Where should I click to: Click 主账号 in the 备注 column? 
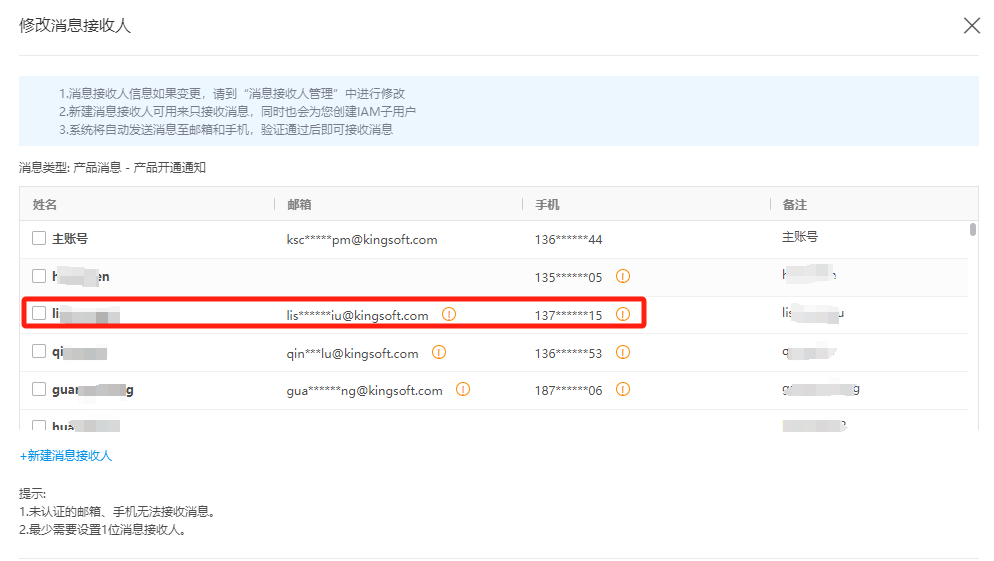click(x=800, y=237)
